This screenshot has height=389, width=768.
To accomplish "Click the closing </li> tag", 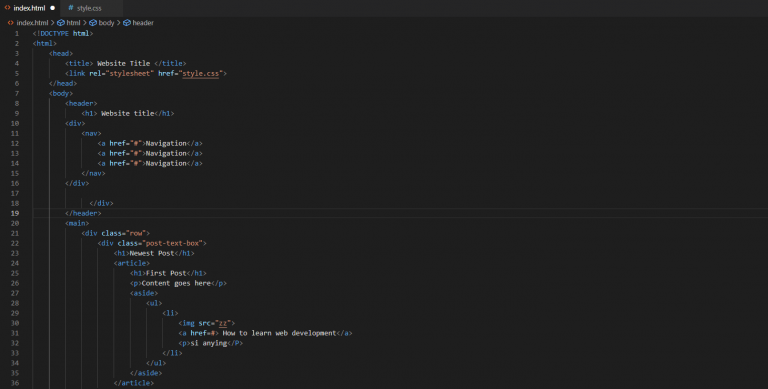I will point(172,353).
